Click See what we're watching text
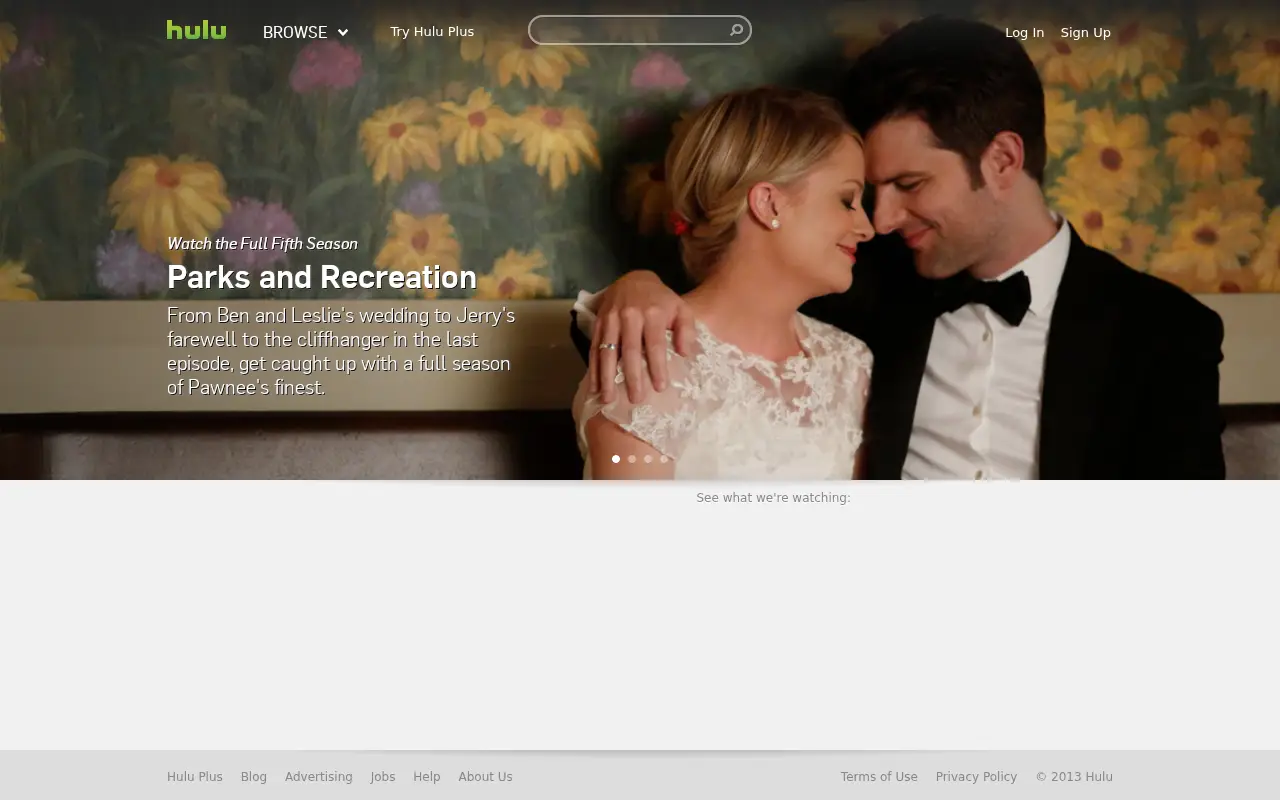This screenshot has width=1280, height=800. tap(773, 497)
